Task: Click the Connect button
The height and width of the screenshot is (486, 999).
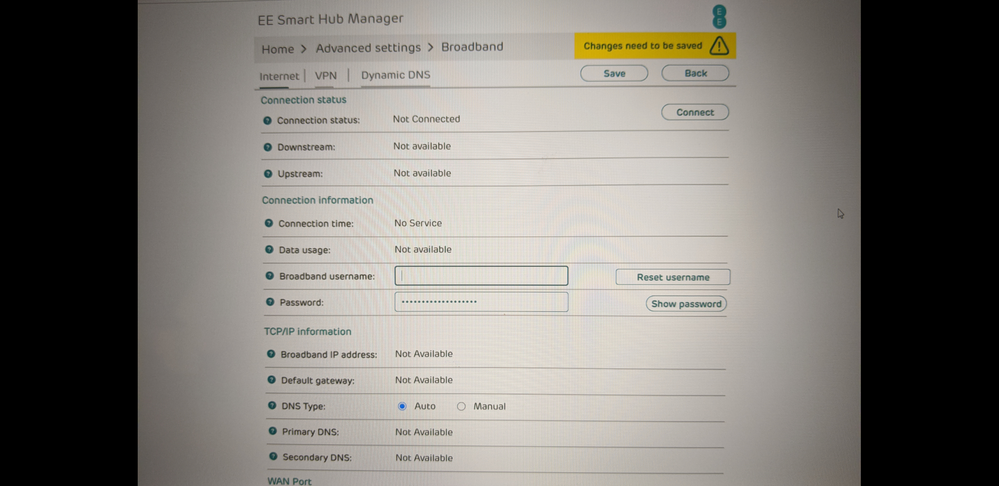Action: (x=695, y=112)
